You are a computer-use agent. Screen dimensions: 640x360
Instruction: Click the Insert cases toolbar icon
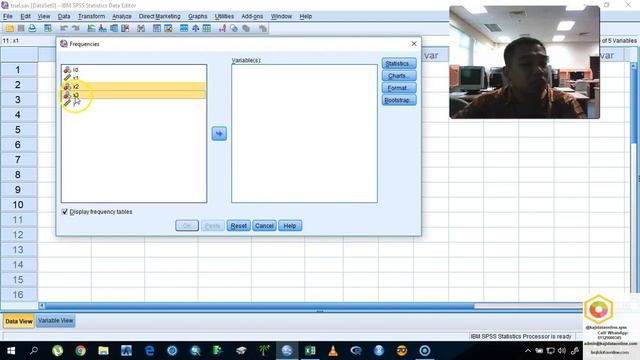(x=157, y=28)
